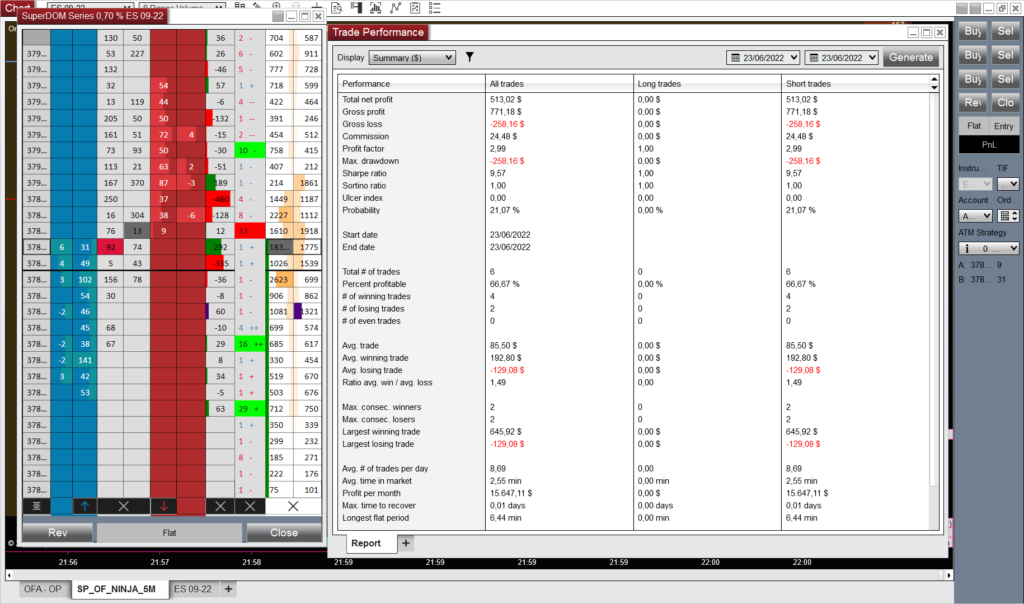Open the Range Volume interval dropdown
This screenshot has height=604, width=1024.
(183, 7)
